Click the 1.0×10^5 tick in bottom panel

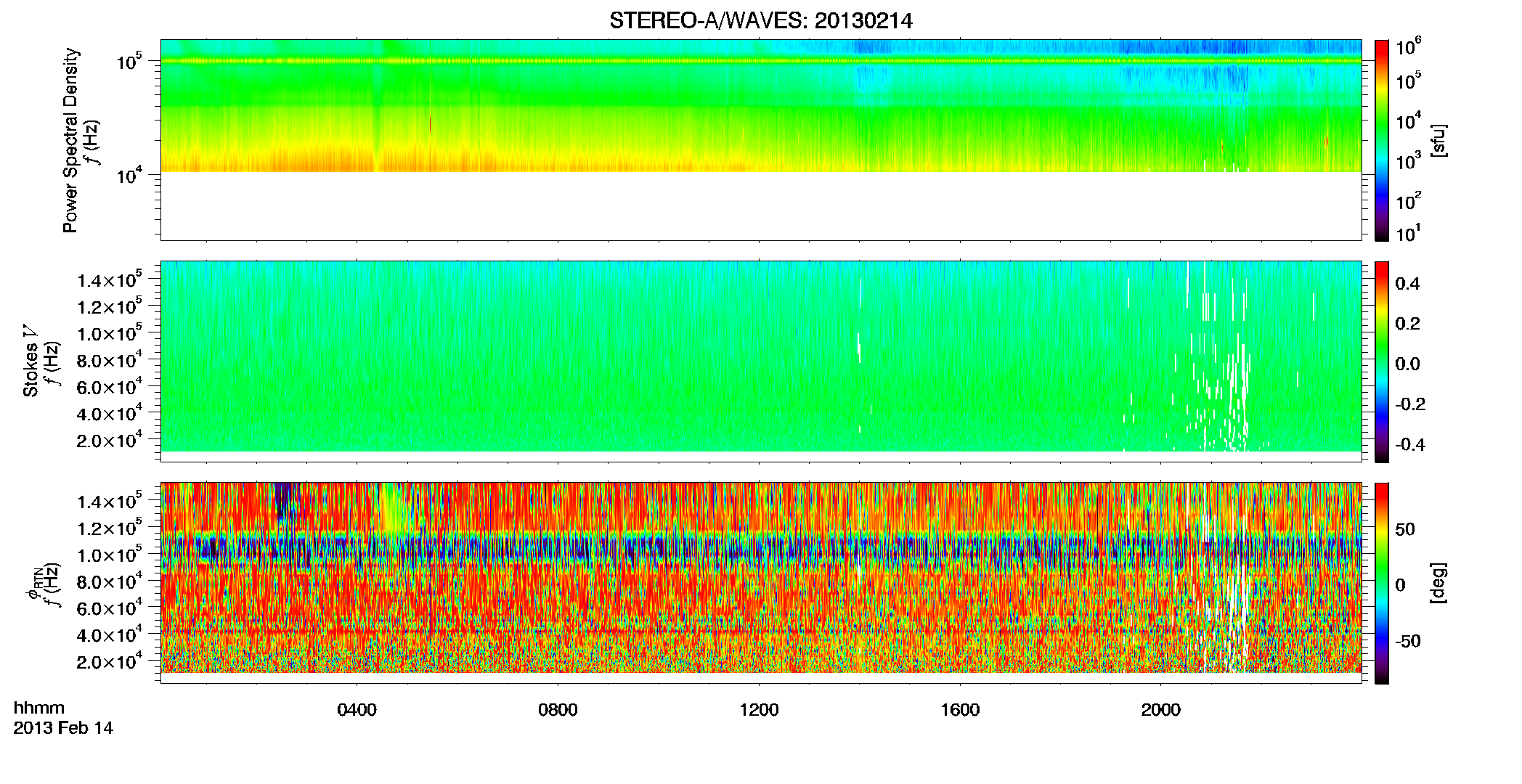pos(110,555)
